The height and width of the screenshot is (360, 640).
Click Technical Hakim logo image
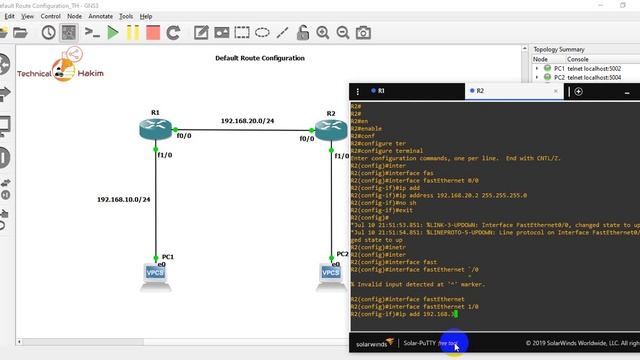tap(60, 64)
